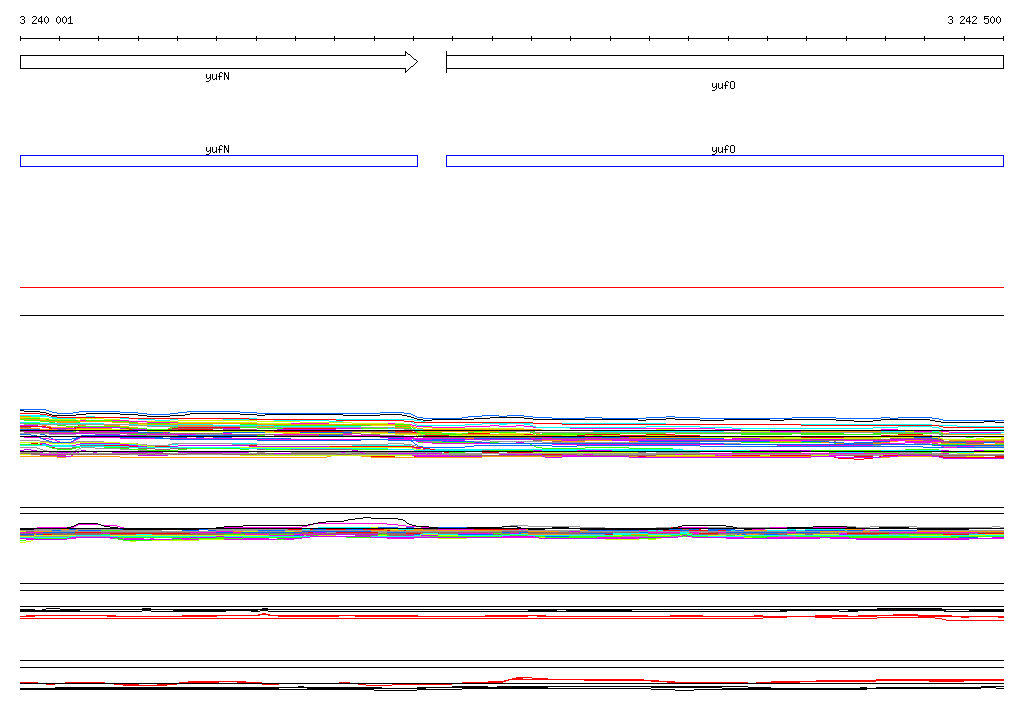Click the end coordinate 3 242 500
The width and height of the screenshot is (1024, 714).
(974, 20)
